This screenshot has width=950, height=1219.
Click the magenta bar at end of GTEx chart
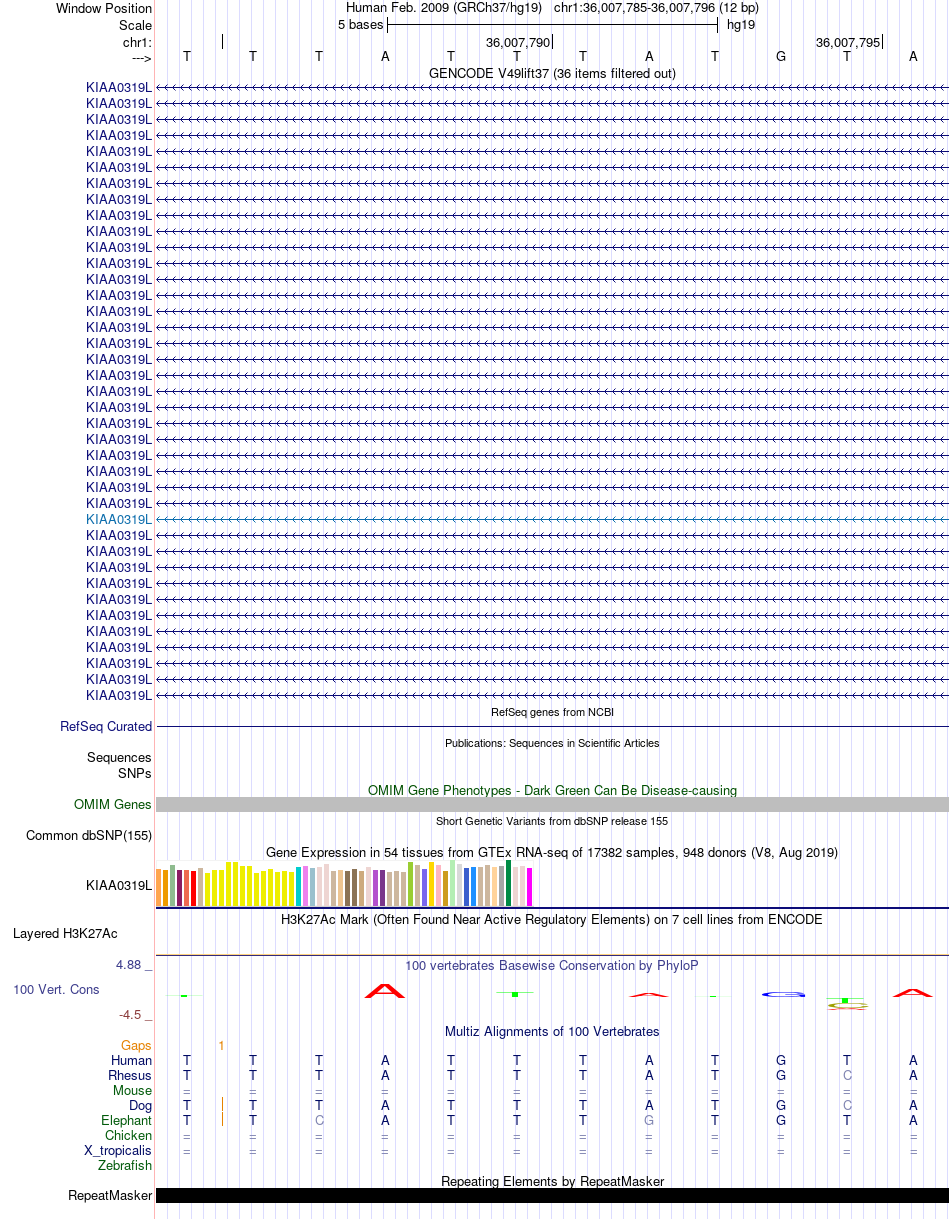[529, 887]
